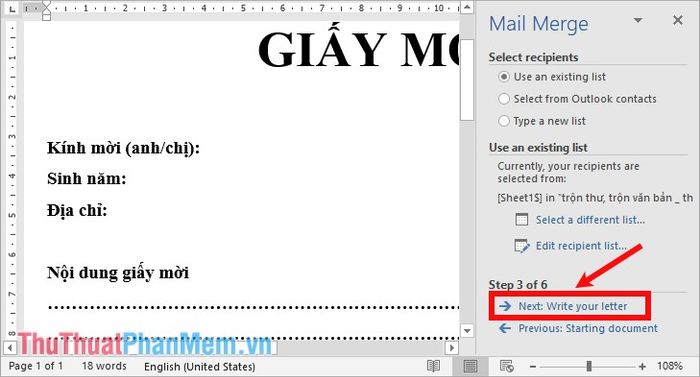Click the horizontal scrollbar right arrow
This screenshot has width=700, height=377.
(x=452, y=348)
